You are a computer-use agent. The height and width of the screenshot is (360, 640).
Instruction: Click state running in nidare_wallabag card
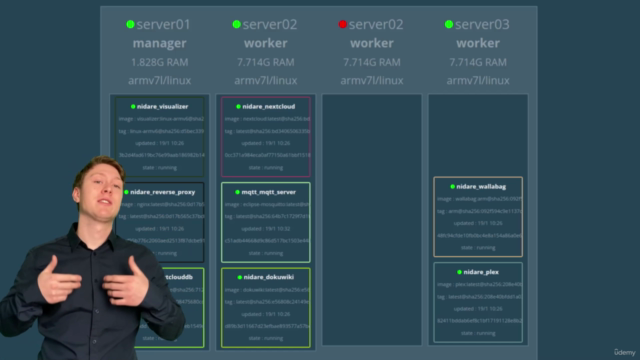pos(478,248)
